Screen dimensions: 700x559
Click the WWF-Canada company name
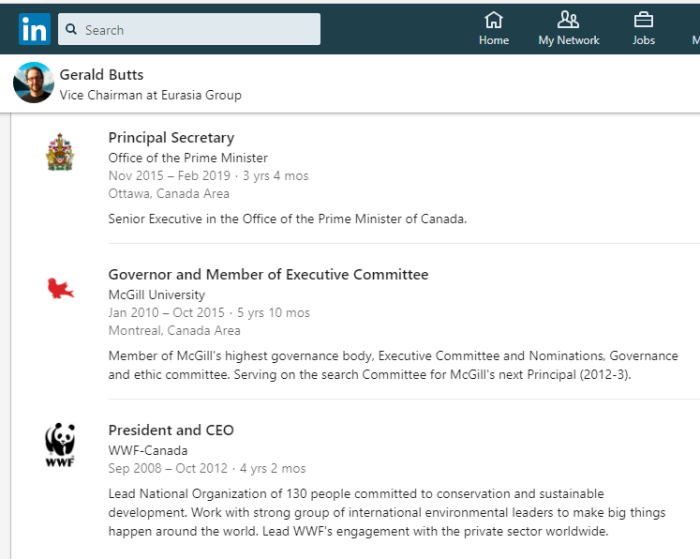pyautogui.click(x=148, y=451)
